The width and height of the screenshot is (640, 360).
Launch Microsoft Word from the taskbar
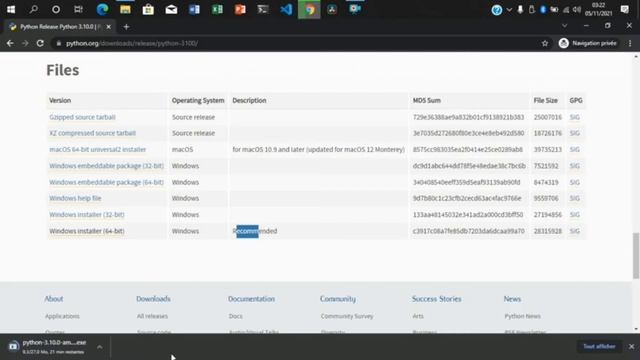pos(194,9)
